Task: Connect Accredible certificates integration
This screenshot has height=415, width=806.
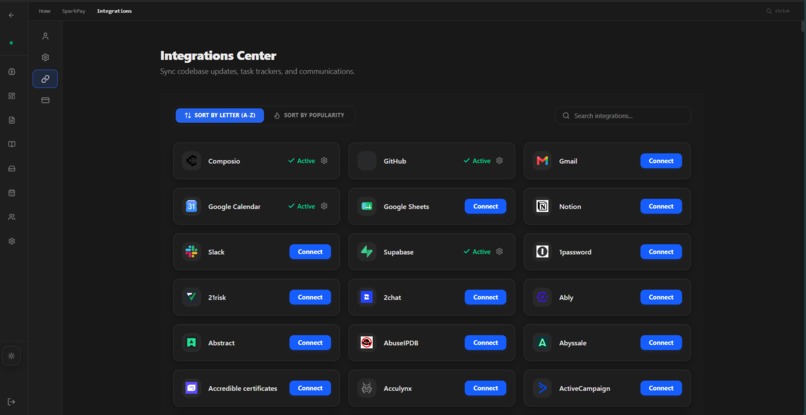Action: tap(310, 388)
